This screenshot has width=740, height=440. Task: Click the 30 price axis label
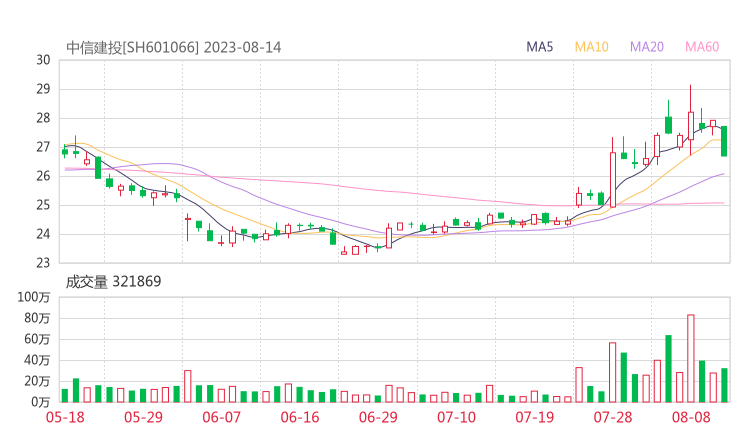[x=43, y=60]
